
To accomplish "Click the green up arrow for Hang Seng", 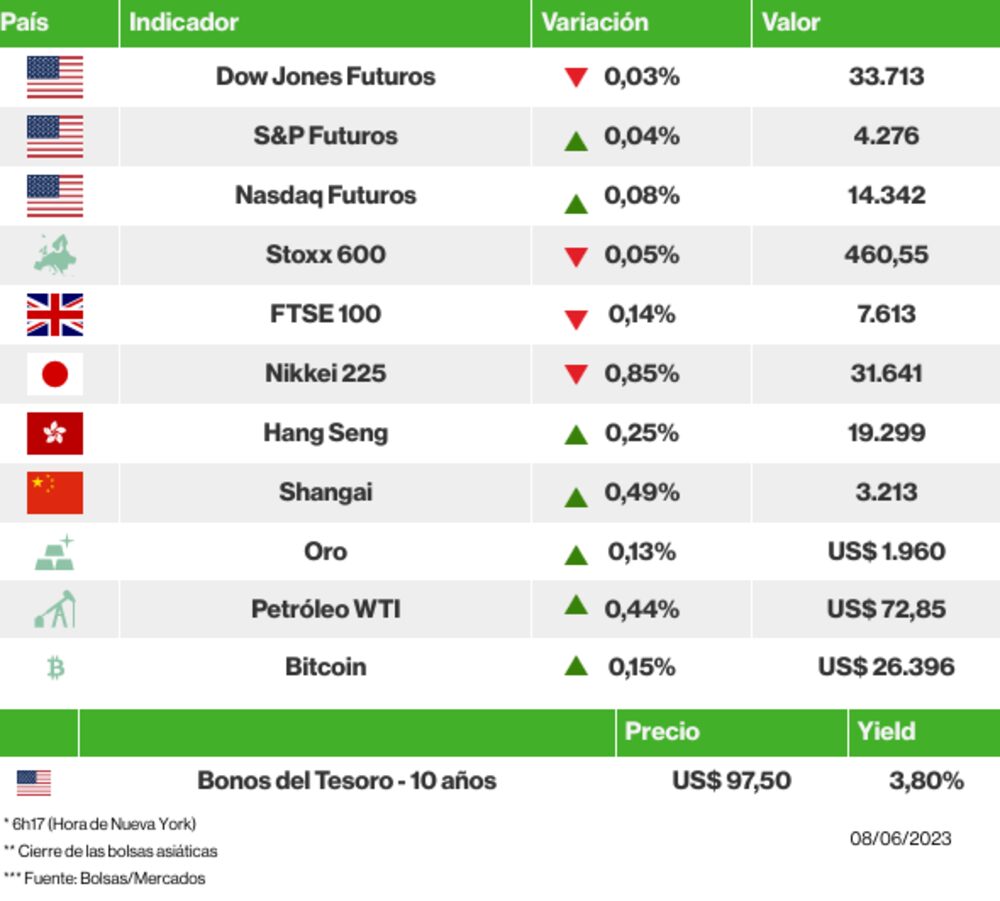I will tap(575, 434).
